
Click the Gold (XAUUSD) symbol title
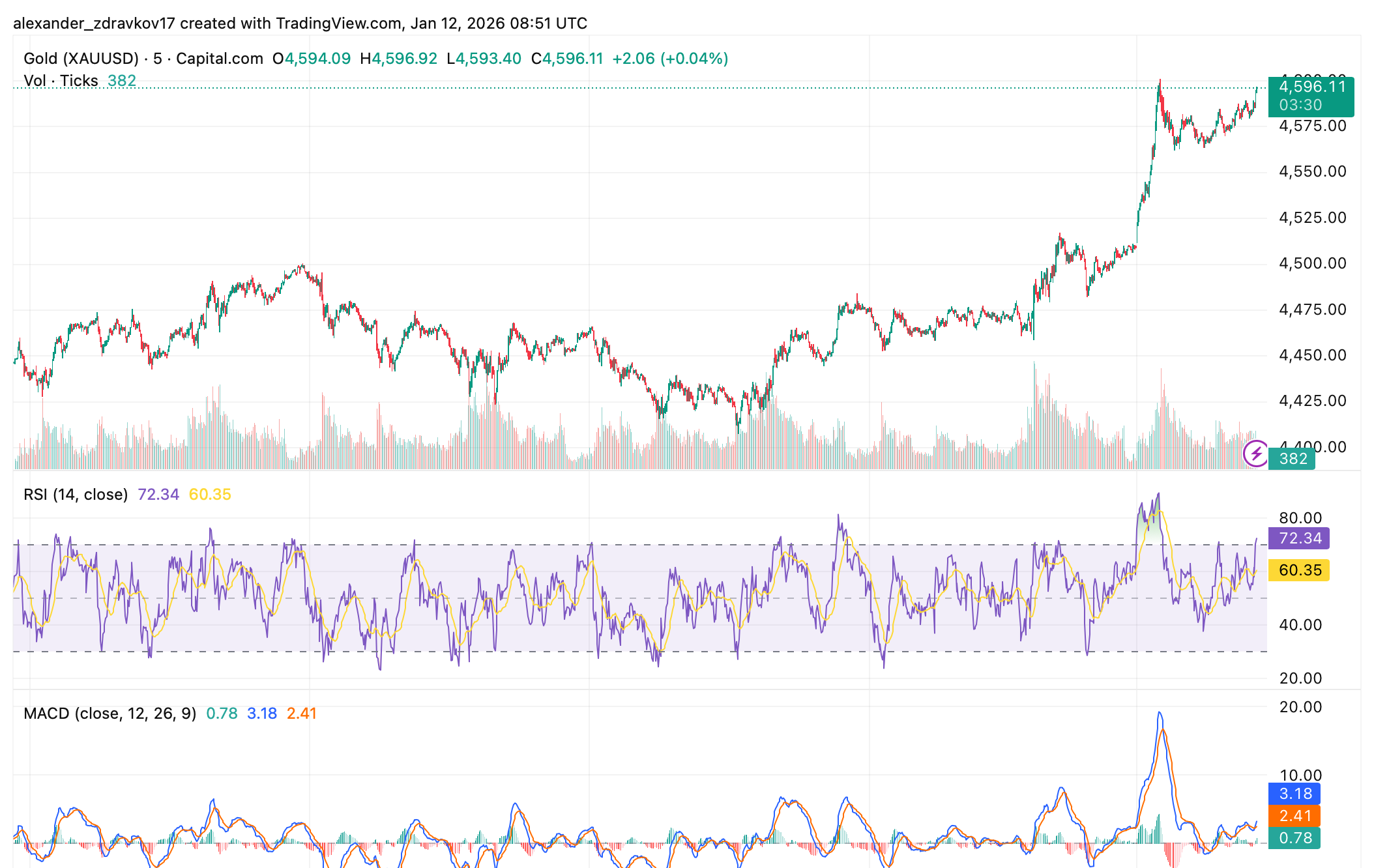(x=81, y=59)
